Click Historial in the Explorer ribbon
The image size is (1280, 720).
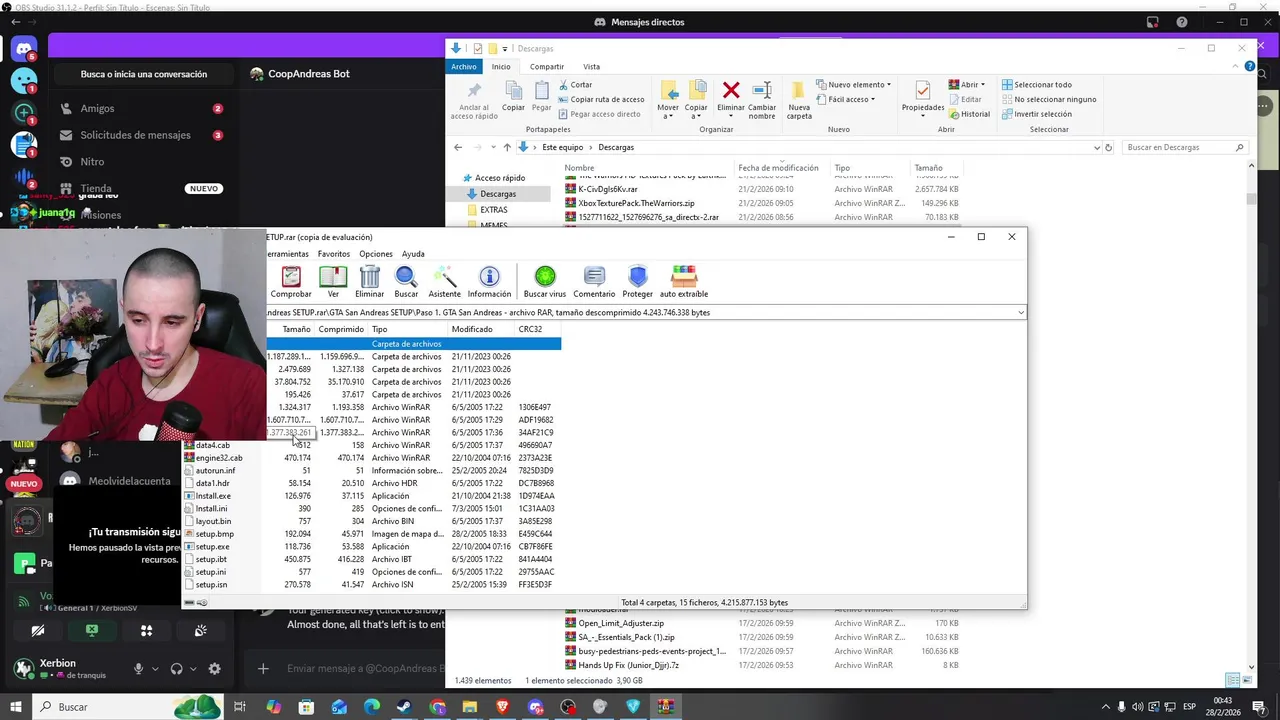[x=969, y=114]
